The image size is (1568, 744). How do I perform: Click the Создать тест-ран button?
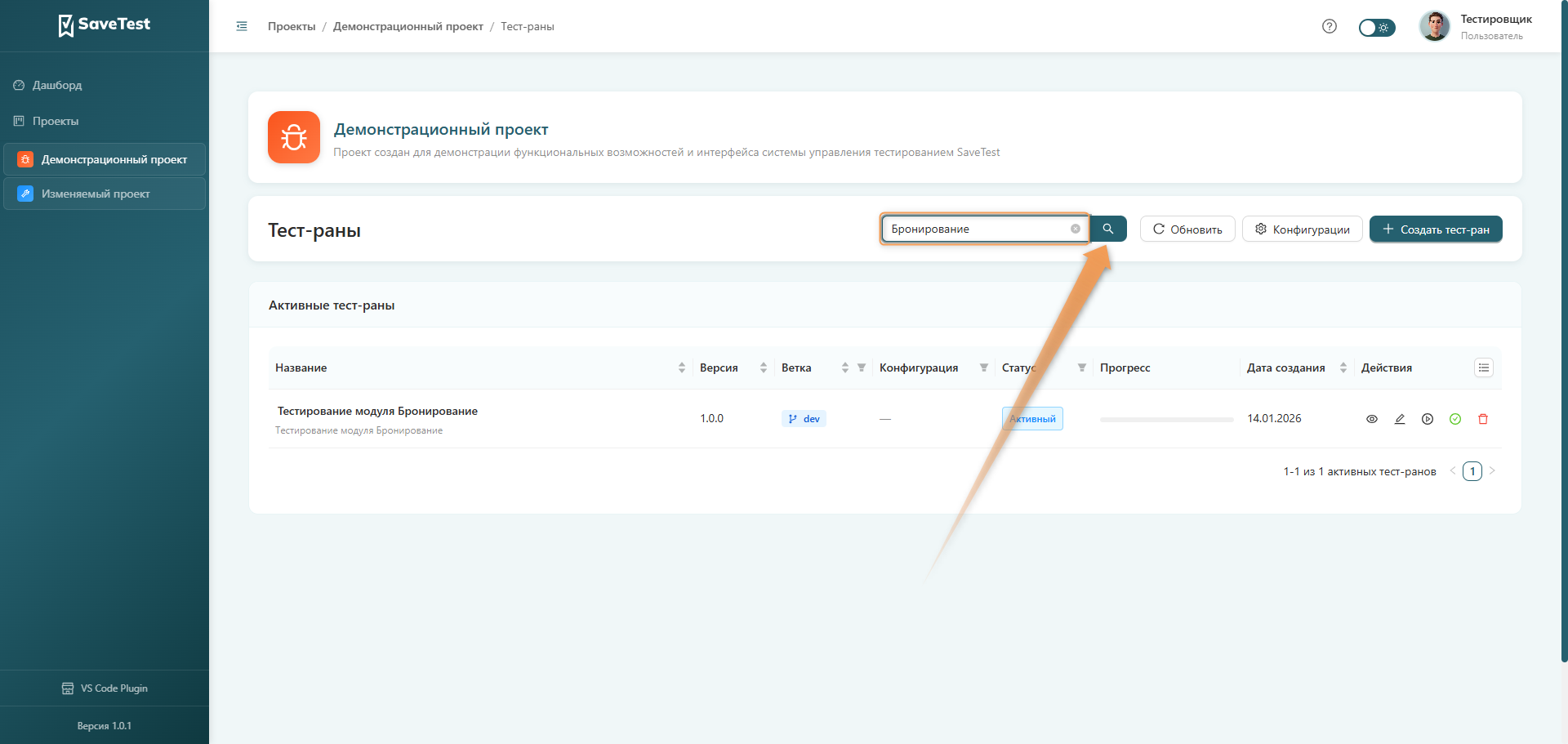(x=1436, y=229)
